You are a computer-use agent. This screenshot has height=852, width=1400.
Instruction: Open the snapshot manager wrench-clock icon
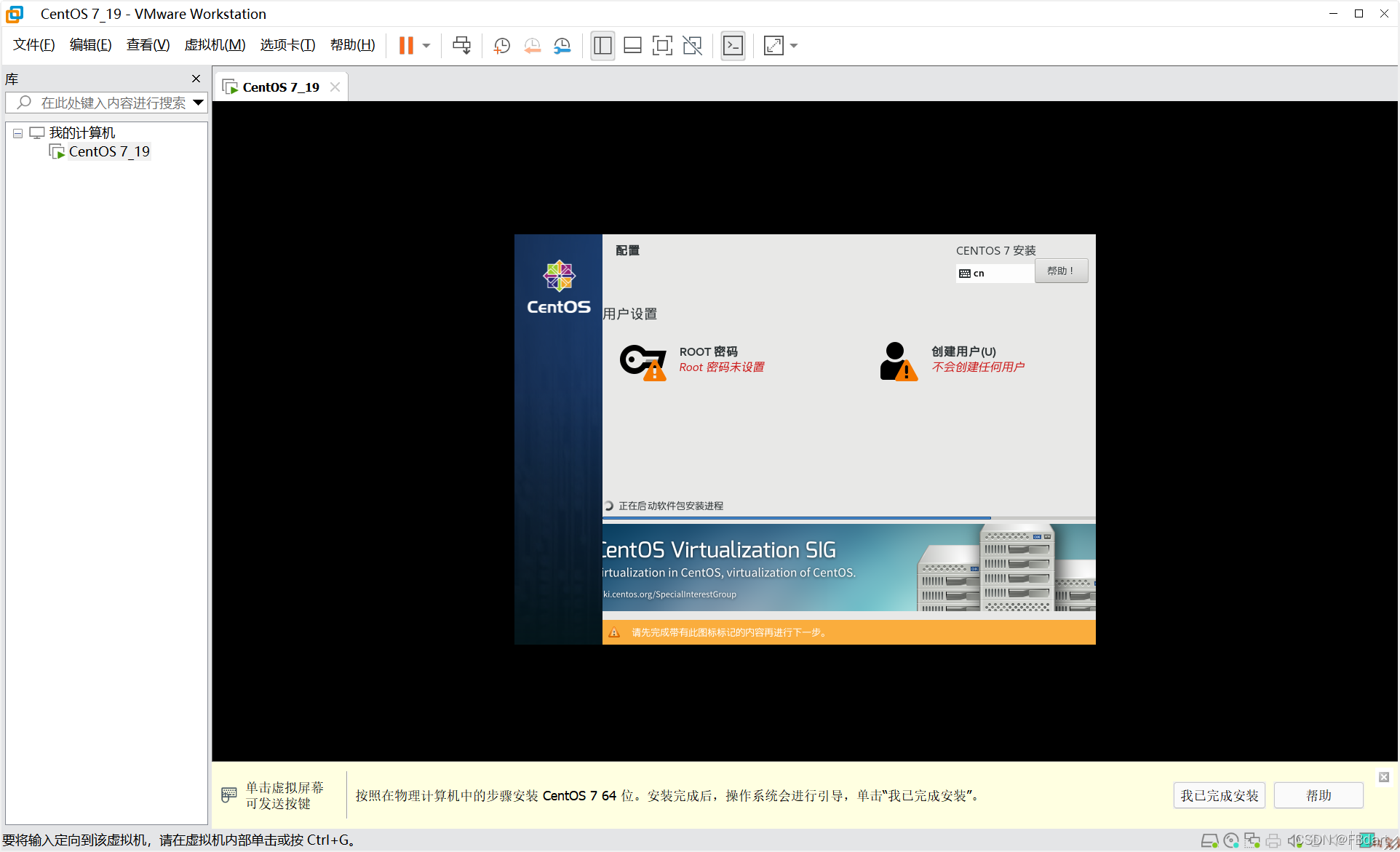(x=562, y=46)
